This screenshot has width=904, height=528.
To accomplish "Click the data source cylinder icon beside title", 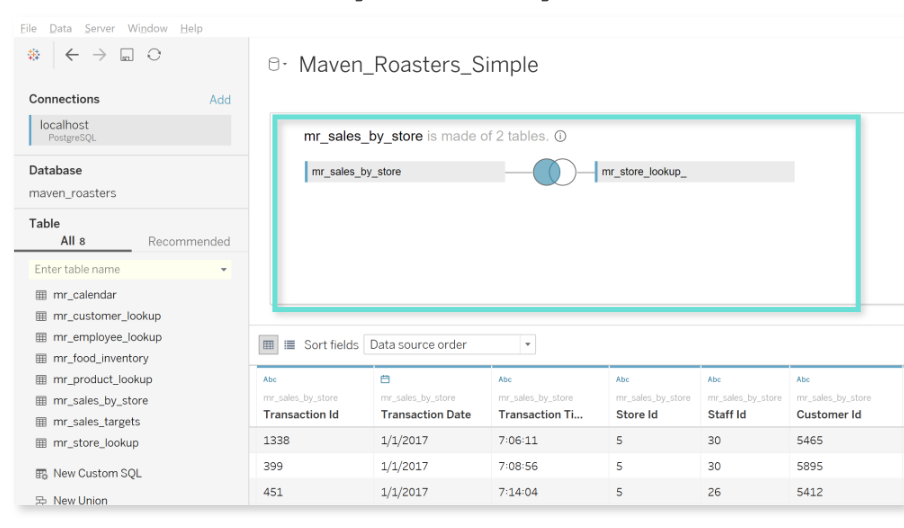I will pos(274,65).
